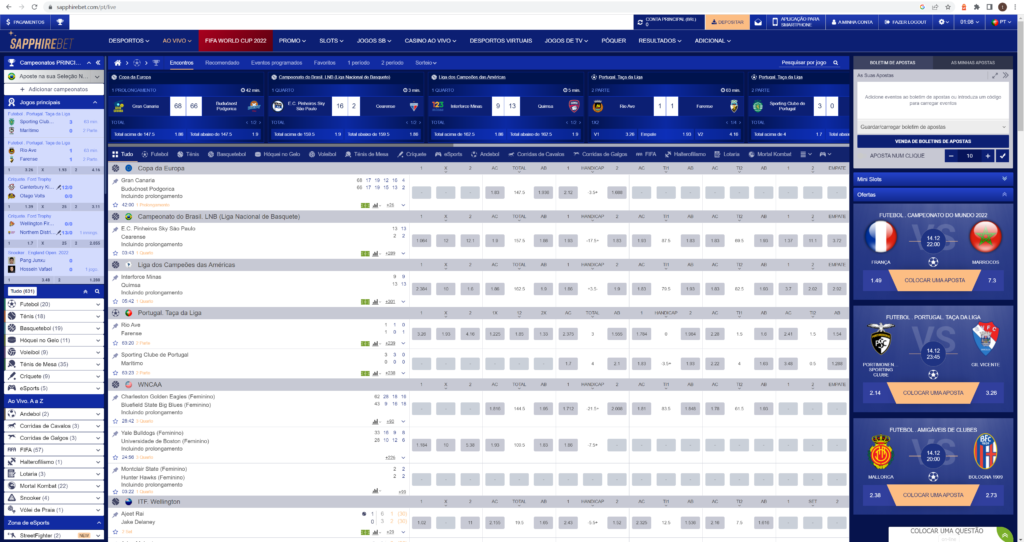
Task: Open the FIFA World Cup 2022 menu item
Action: (x=235, y=40)
